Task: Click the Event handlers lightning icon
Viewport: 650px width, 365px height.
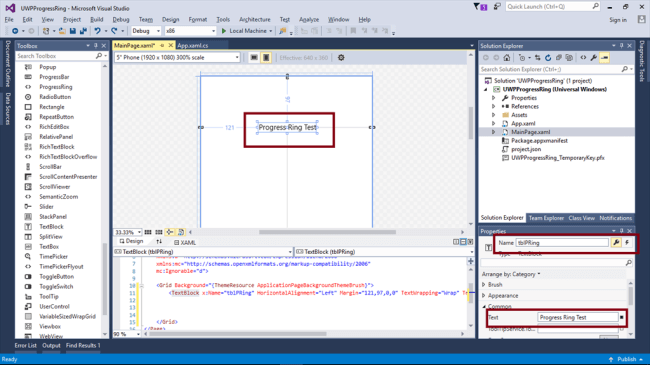Action: [x=627, y=243]
